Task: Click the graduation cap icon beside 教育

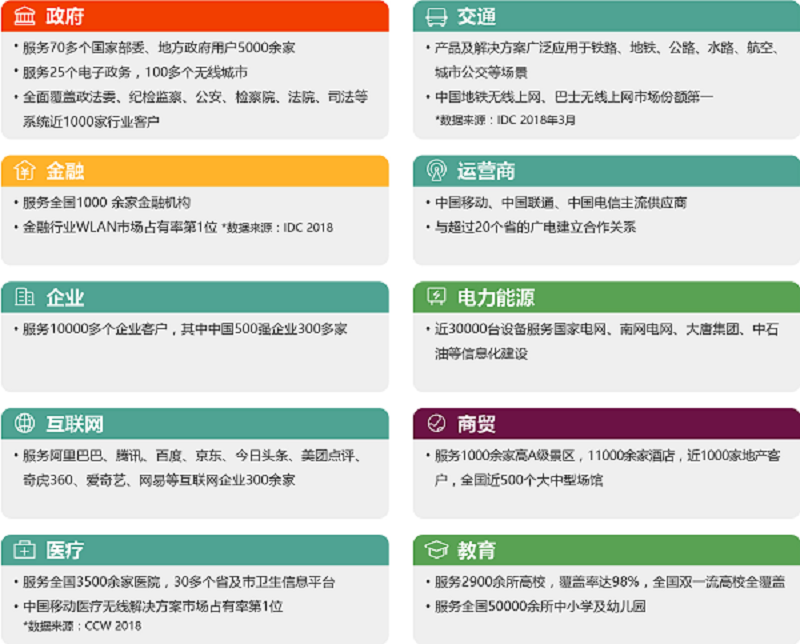Action: click(436, 551)
